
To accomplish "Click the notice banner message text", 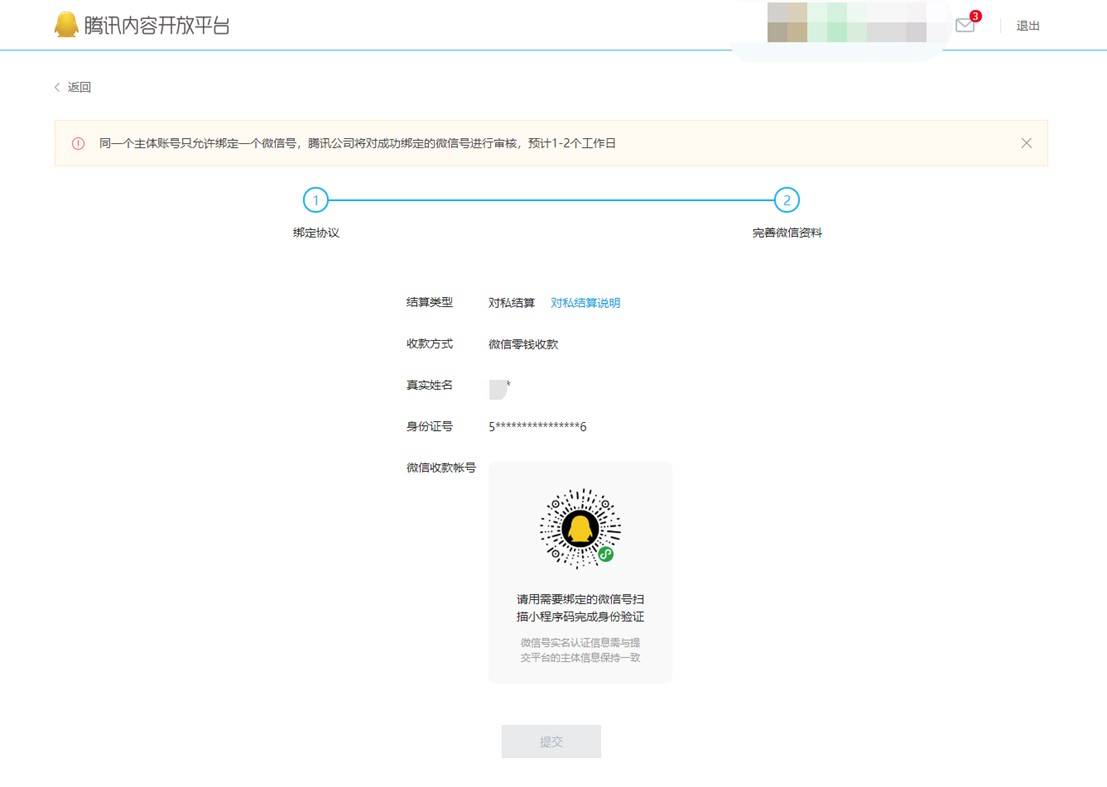I will 357,143.
